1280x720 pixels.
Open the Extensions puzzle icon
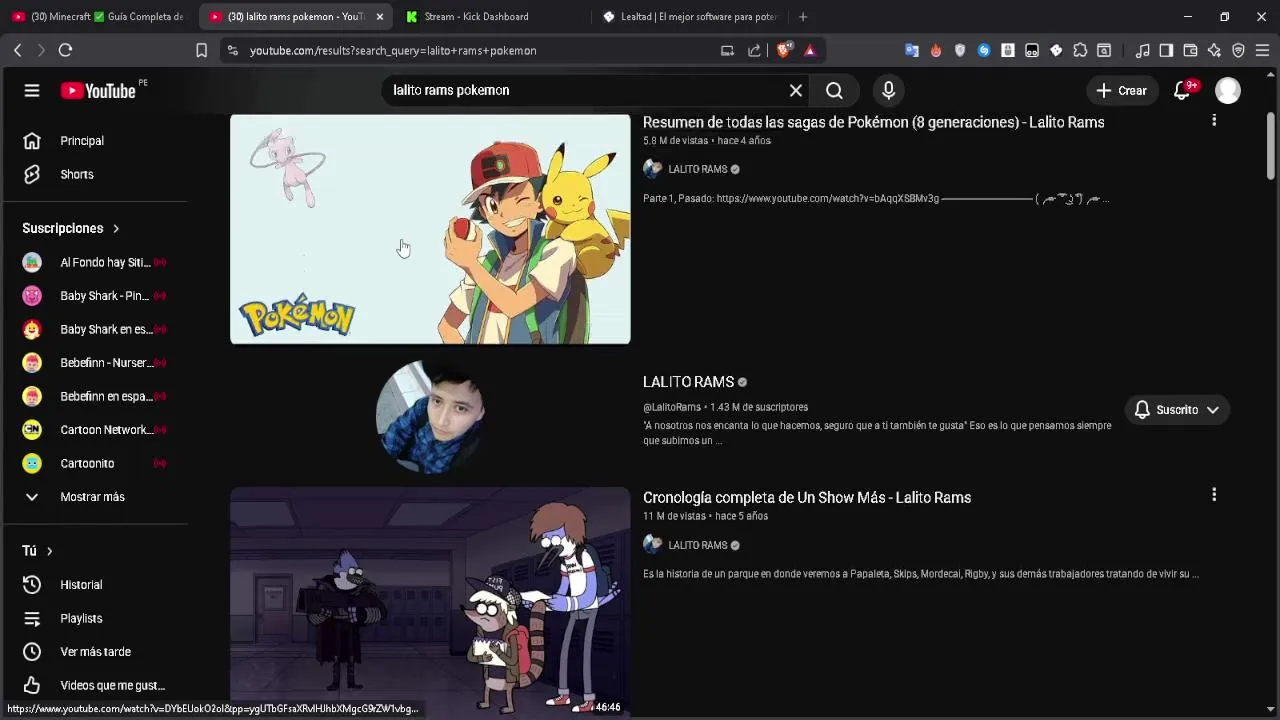tap(1080, 50)
